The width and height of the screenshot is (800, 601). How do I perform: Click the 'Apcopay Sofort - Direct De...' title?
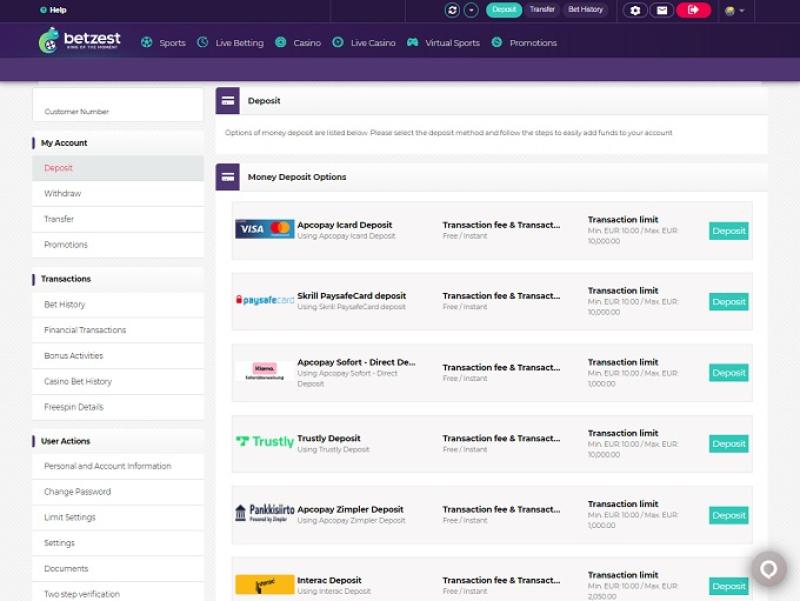[356, 362]
